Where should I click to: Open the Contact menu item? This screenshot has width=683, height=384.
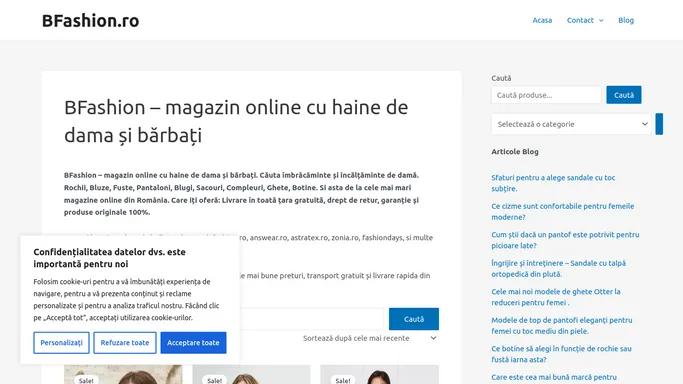tap(580, 20)
